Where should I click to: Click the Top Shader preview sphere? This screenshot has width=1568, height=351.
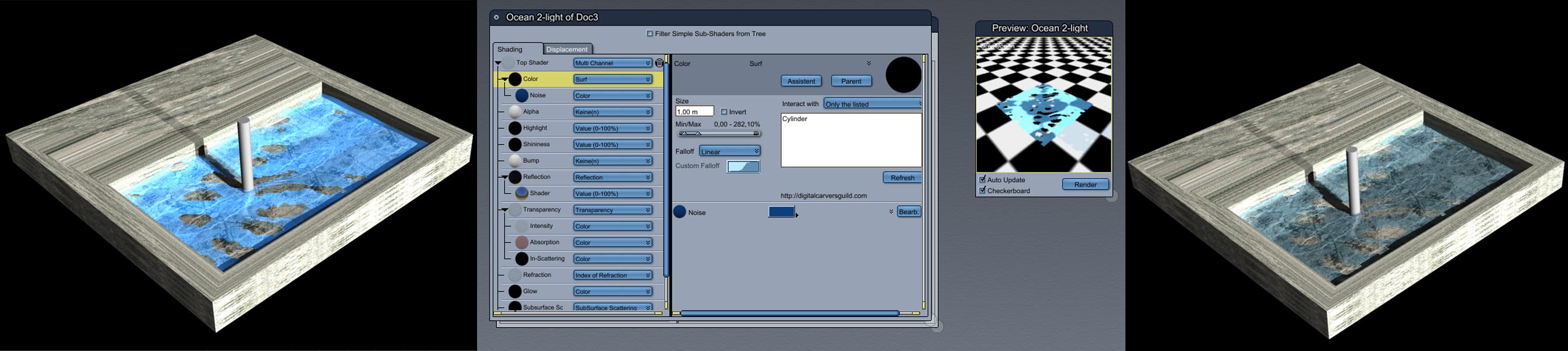(508, 63)
